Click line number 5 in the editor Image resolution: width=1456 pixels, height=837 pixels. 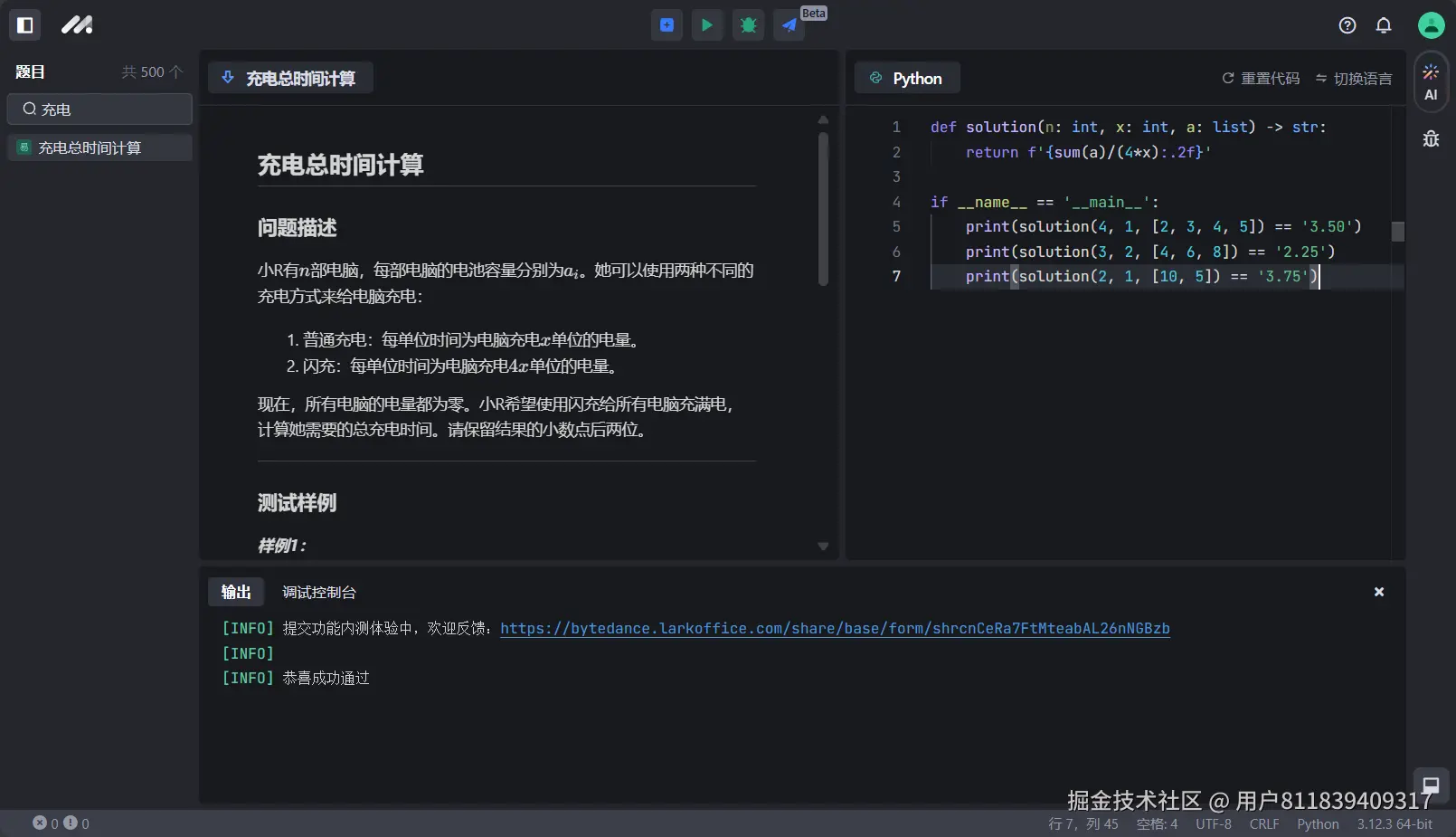(x=896, y=226)
